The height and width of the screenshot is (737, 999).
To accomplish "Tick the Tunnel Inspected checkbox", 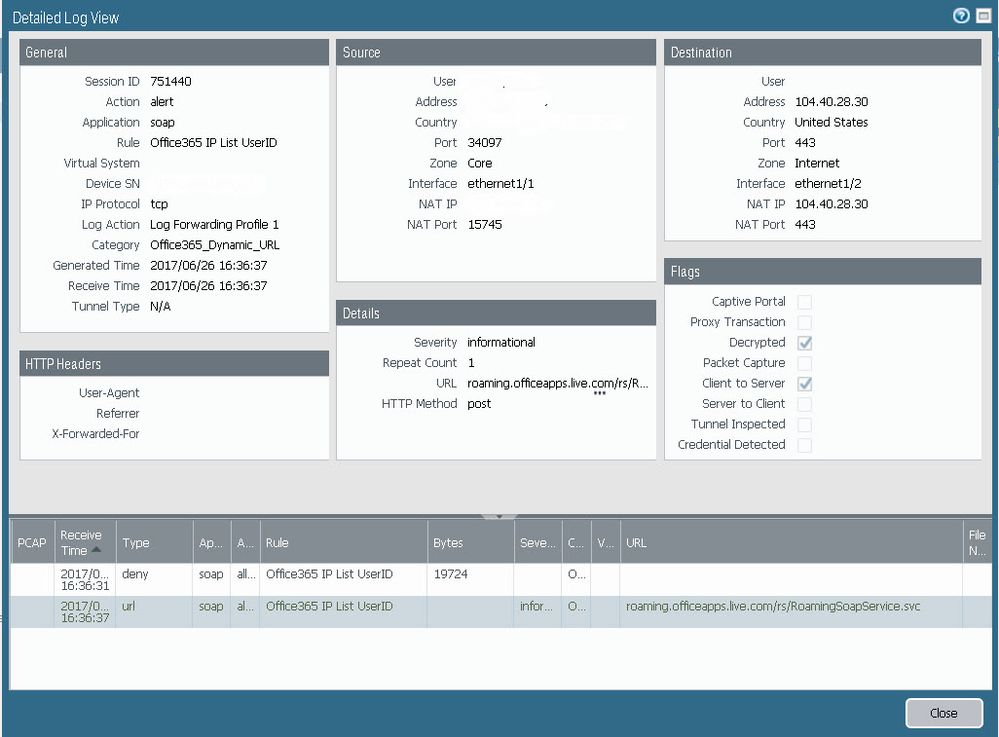I will coord(805,425).
